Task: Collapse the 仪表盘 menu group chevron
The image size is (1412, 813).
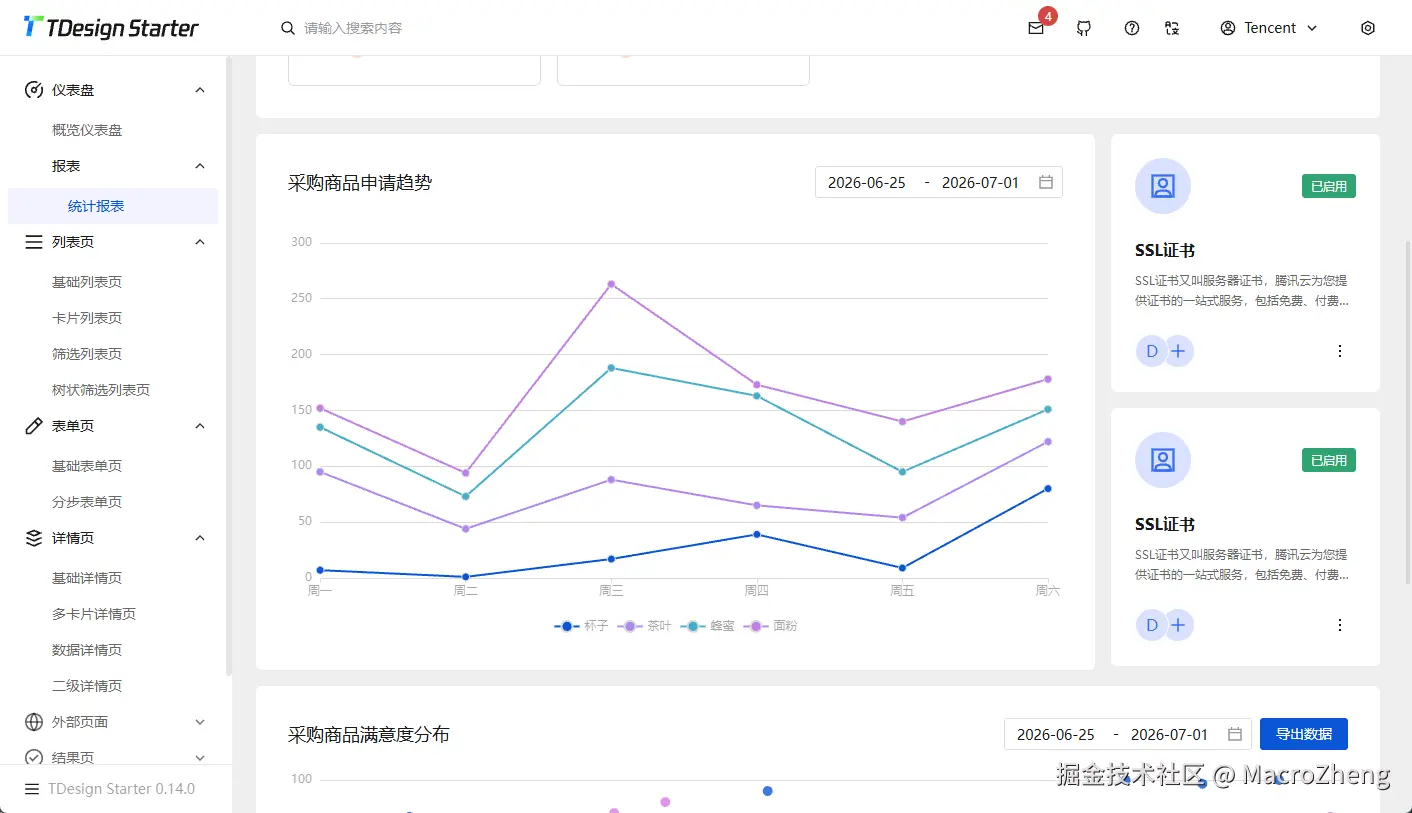Action: (x=200, y=90)
